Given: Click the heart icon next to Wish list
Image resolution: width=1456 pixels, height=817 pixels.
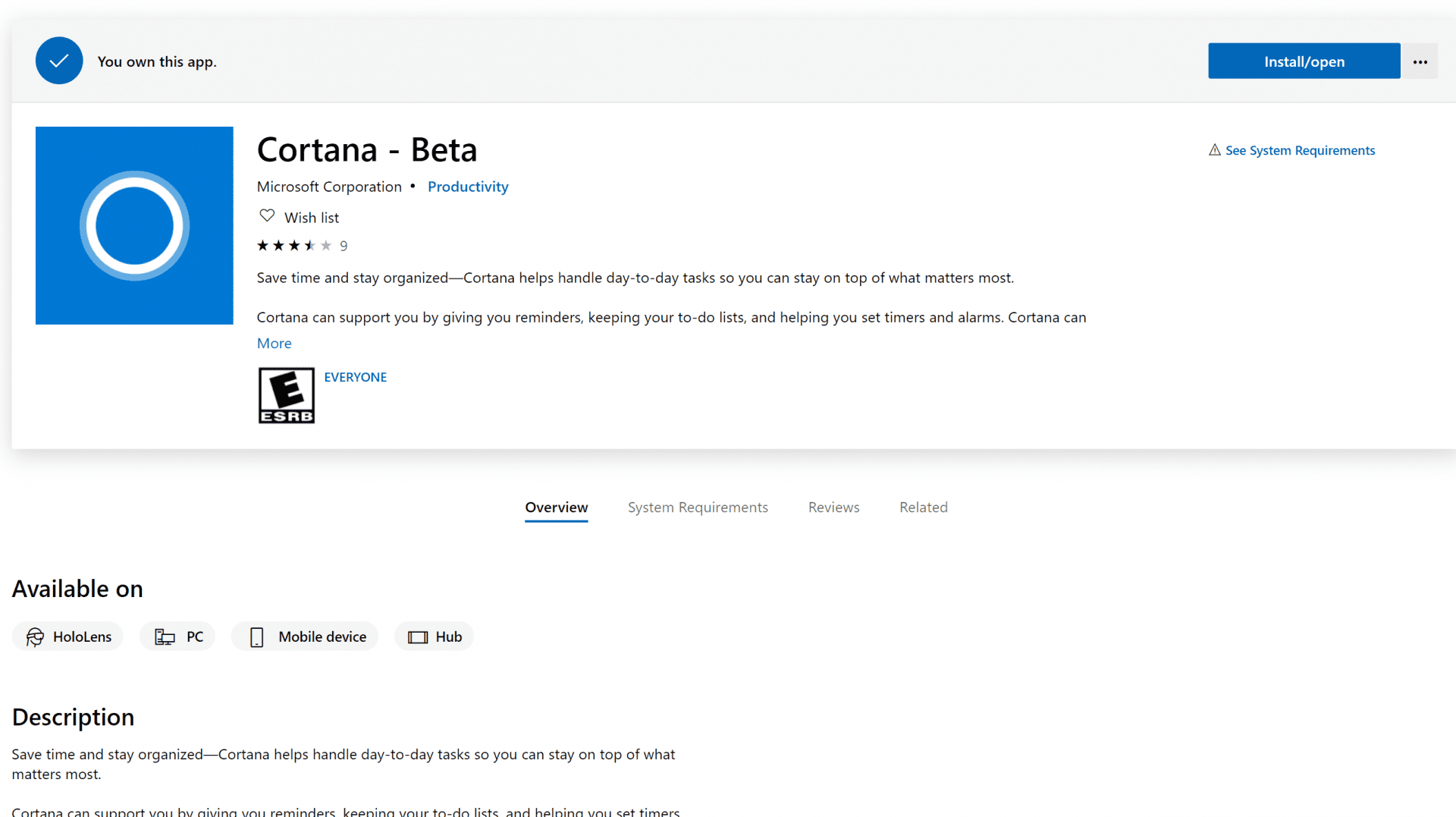Looking at the screenshot, I should tap(266, 215).
